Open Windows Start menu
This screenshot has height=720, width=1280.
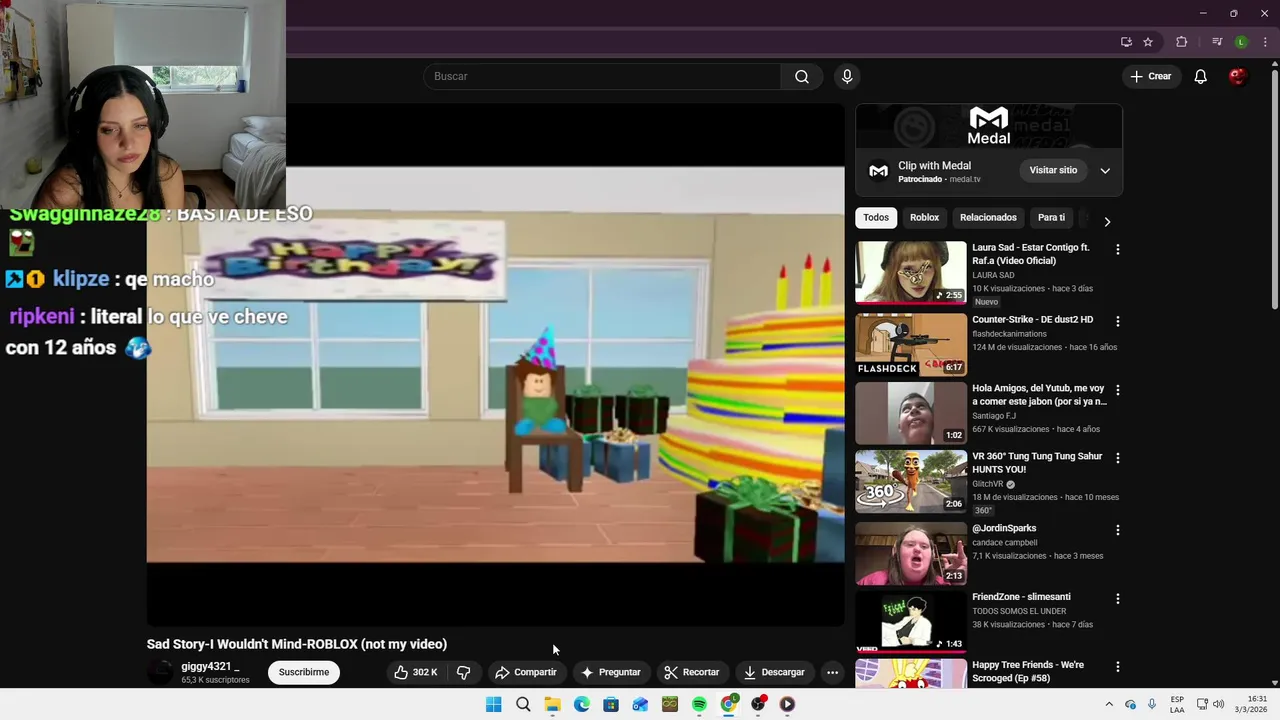tap(494, 705)
